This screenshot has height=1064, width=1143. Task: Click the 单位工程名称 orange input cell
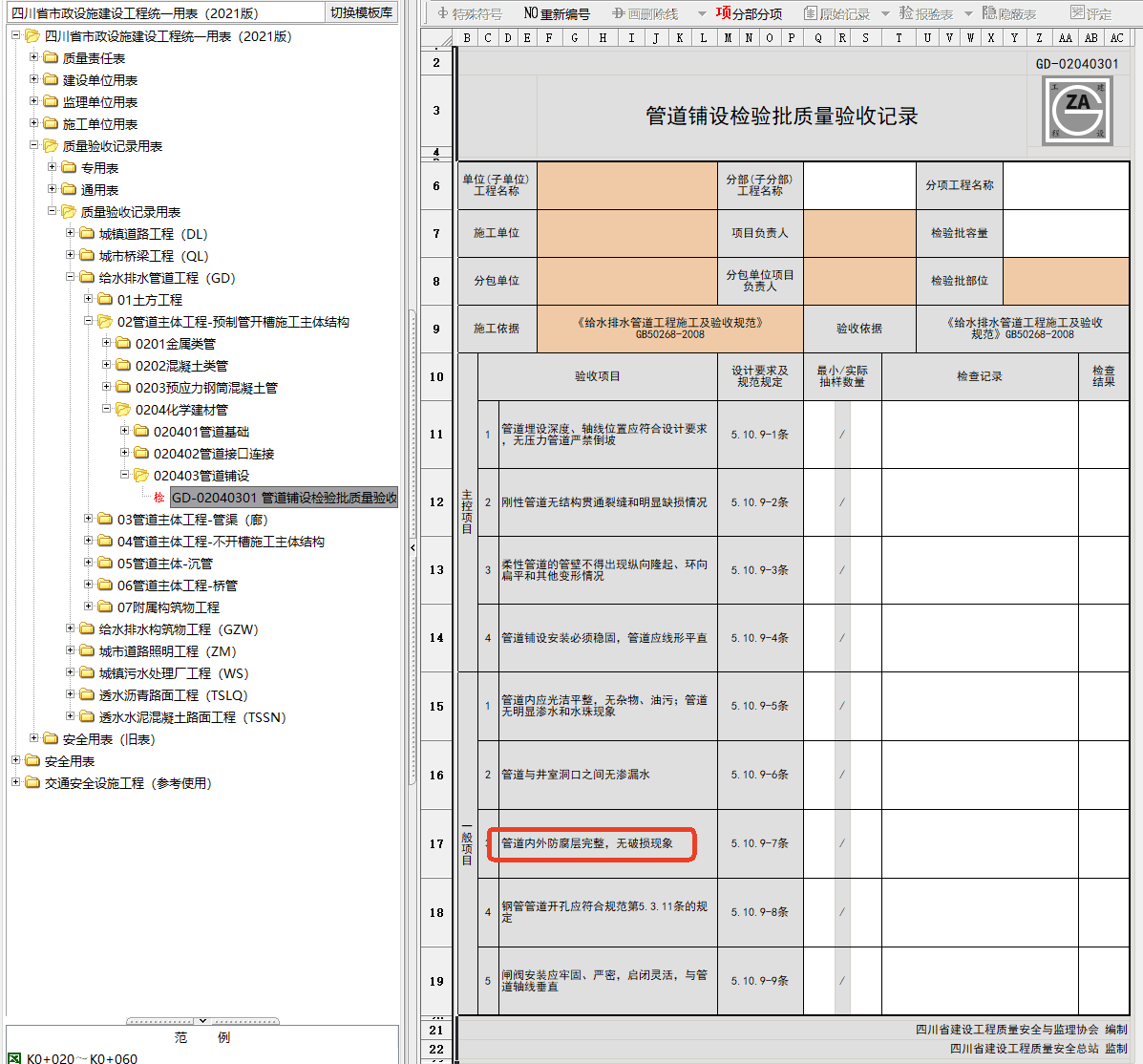pos(626,185)
